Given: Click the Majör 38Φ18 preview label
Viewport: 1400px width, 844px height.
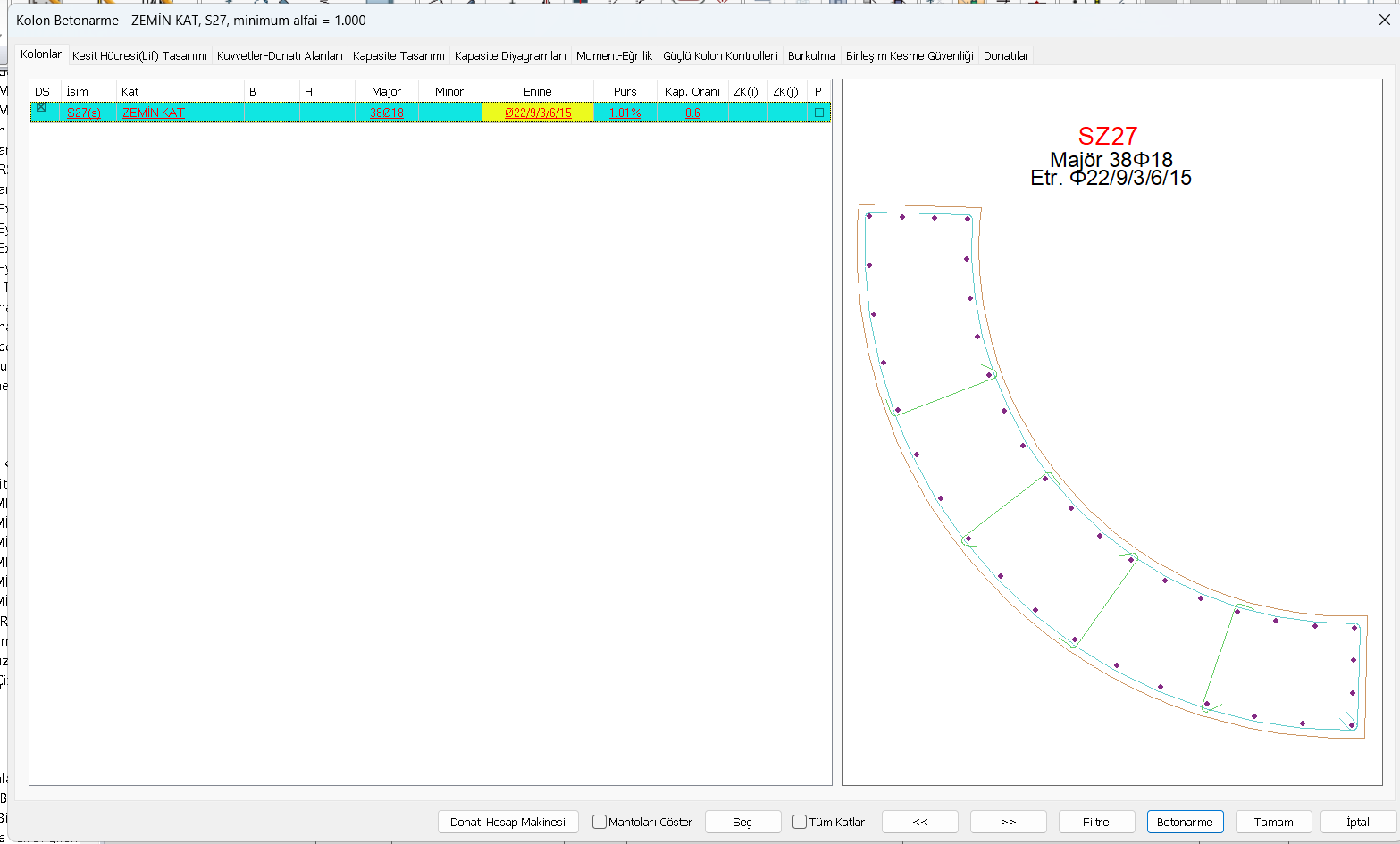Looking at the screenshot, I should point(1111,160).
